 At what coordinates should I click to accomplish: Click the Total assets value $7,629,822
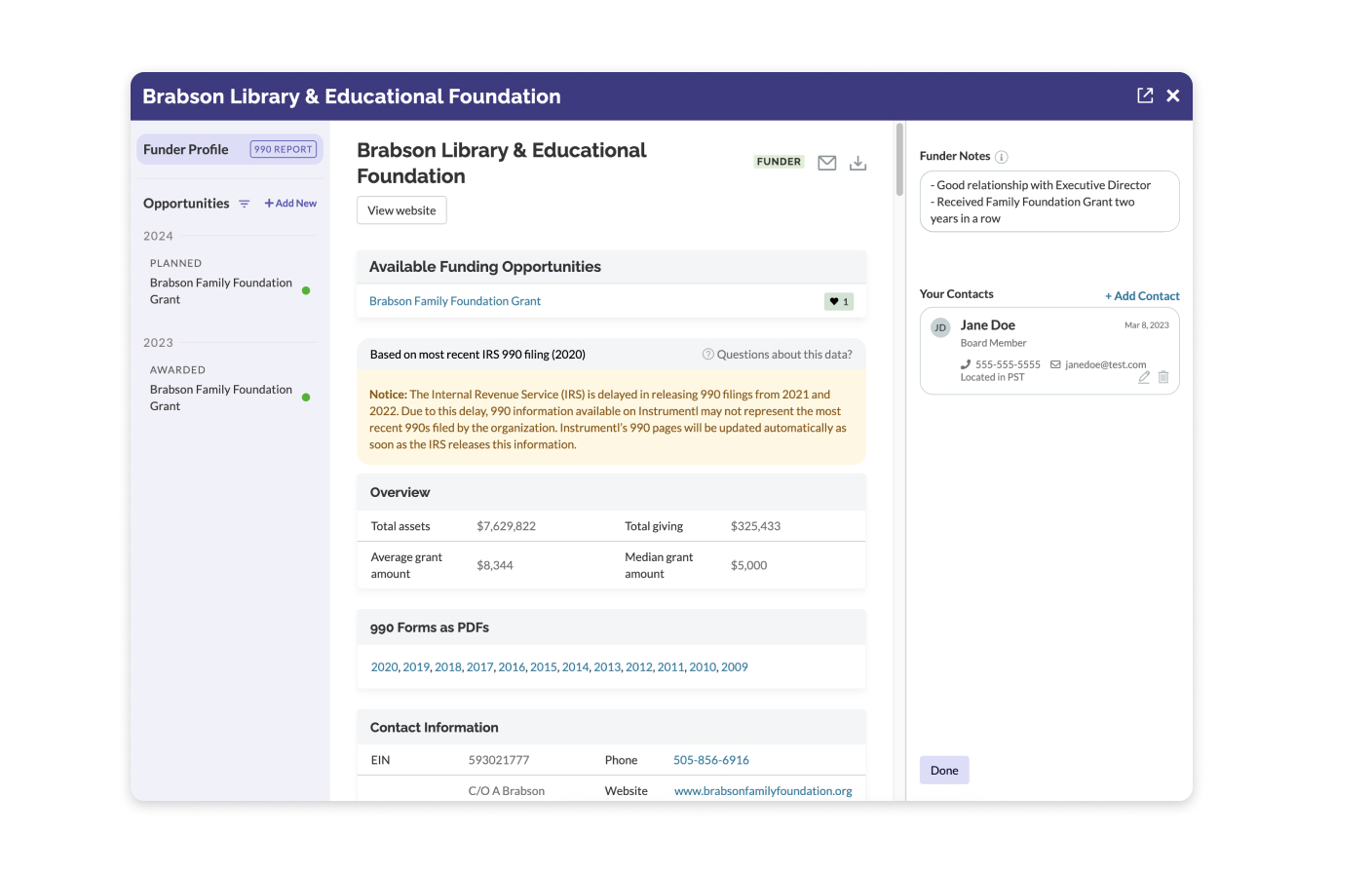coord(507,526)
